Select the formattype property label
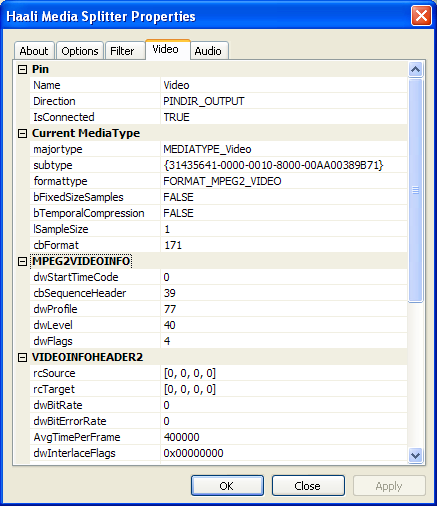Screen dimensions: 437x506 (60, 181)
